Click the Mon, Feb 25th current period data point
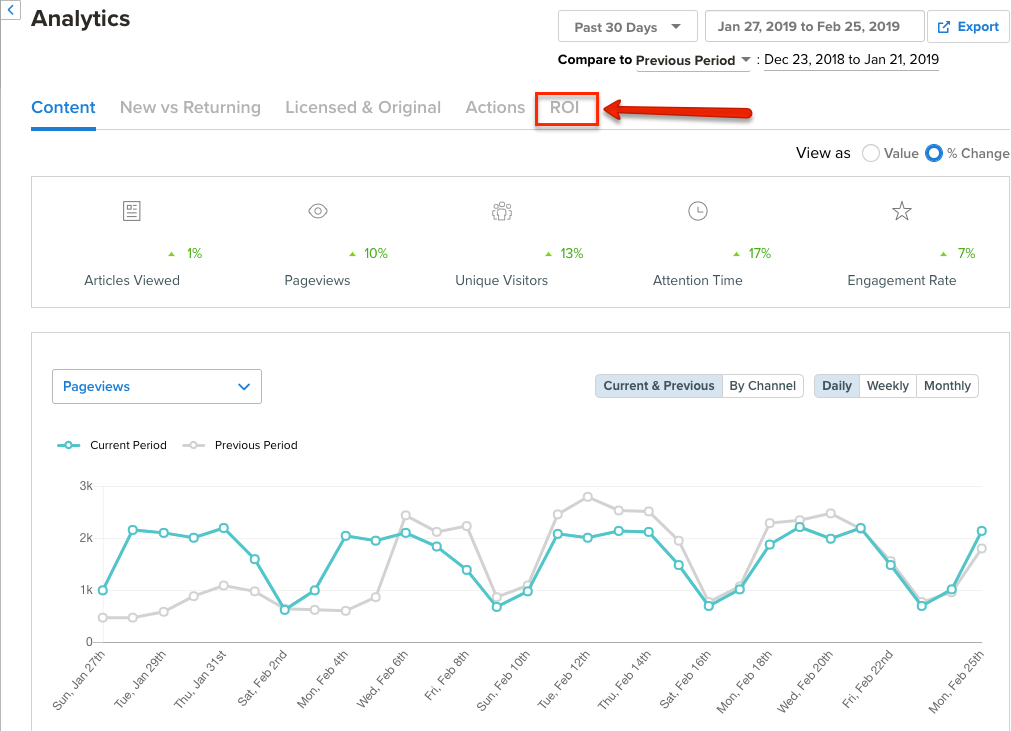The image size is (1011, 731). (981, 531)
